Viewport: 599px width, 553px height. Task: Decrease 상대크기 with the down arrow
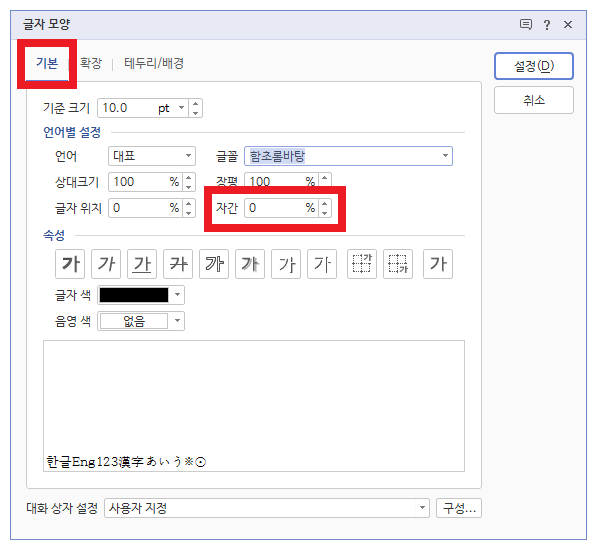coord(188,187)
